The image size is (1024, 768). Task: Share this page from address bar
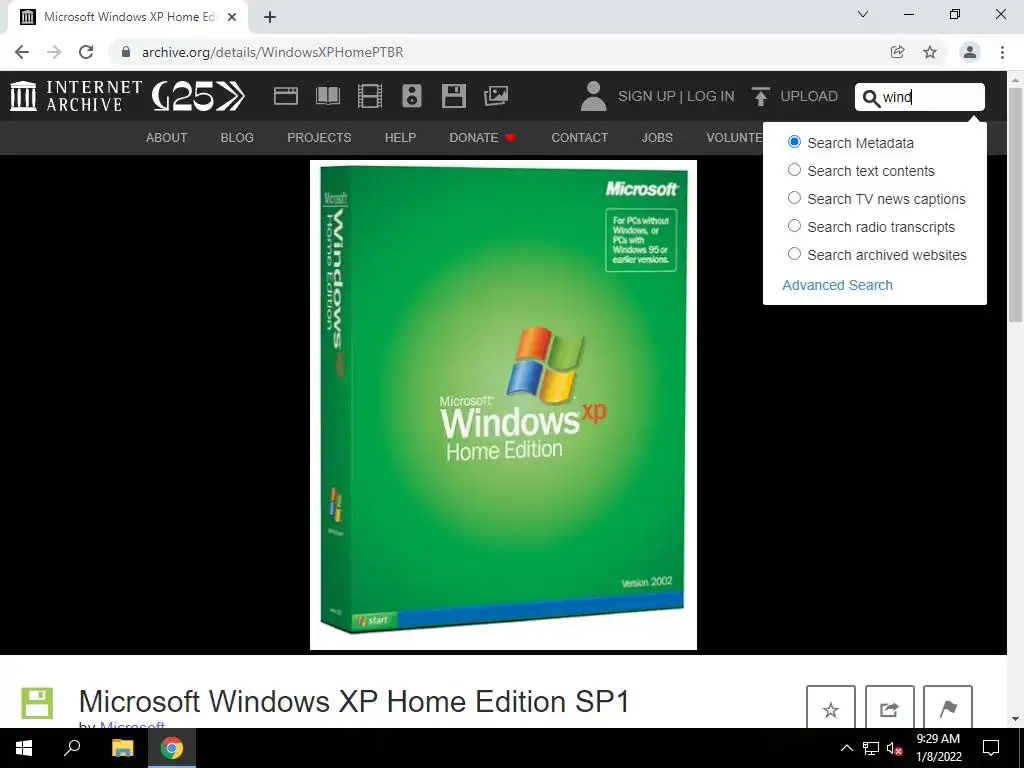click(x=897, y=52)
